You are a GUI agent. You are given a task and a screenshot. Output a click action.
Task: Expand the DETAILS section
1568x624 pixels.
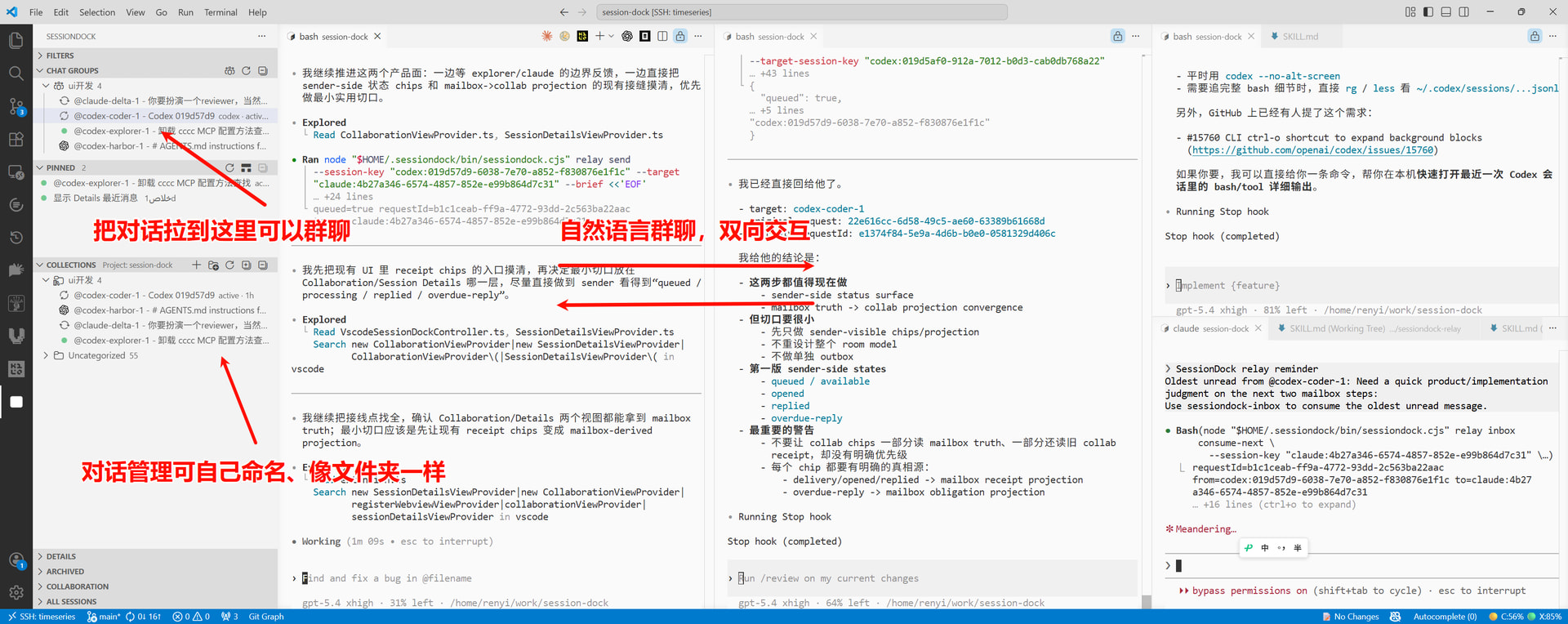(x=155, y=556)
